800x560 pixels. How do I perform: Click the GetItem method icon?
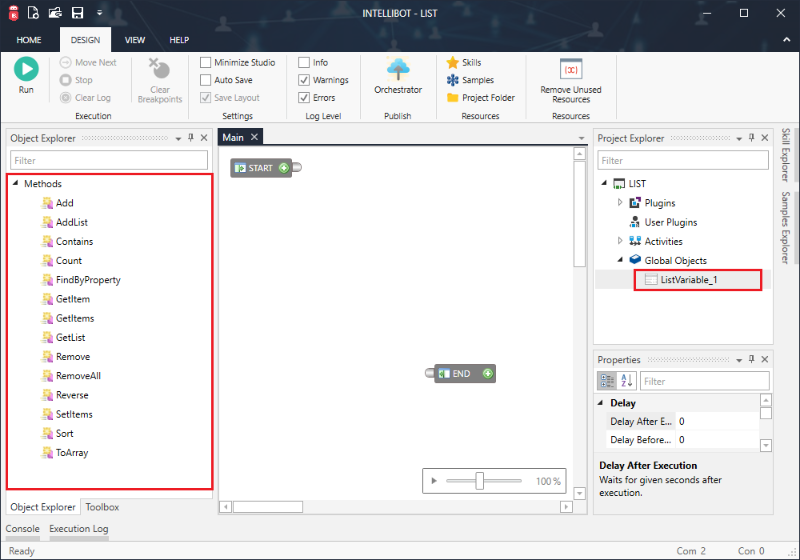click(47, 299)
